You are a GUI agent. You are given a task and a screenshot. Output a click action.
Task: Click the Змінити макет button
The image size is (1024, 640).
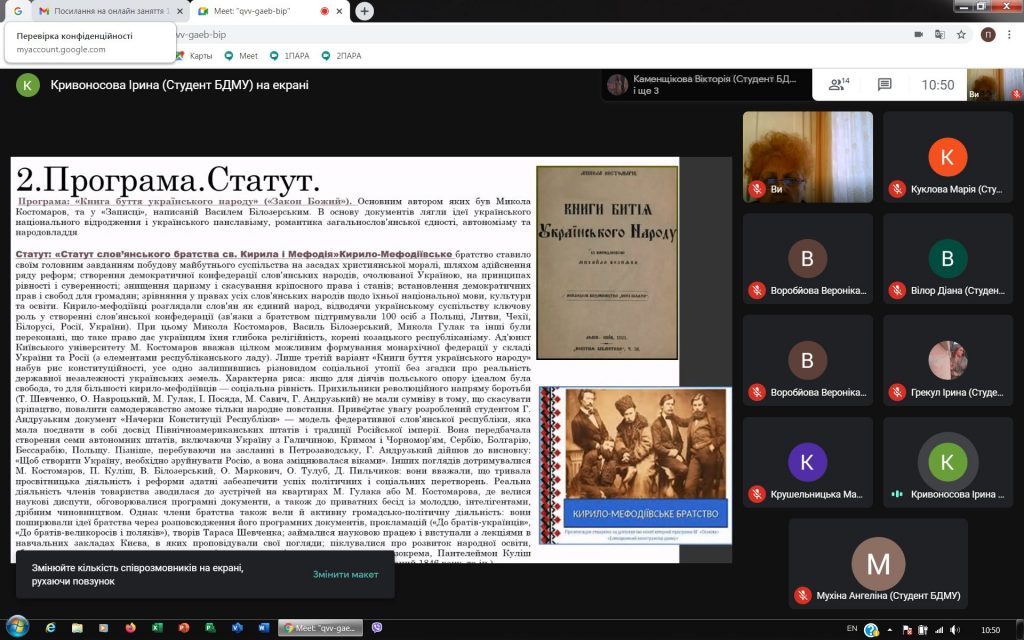[345, 574]
